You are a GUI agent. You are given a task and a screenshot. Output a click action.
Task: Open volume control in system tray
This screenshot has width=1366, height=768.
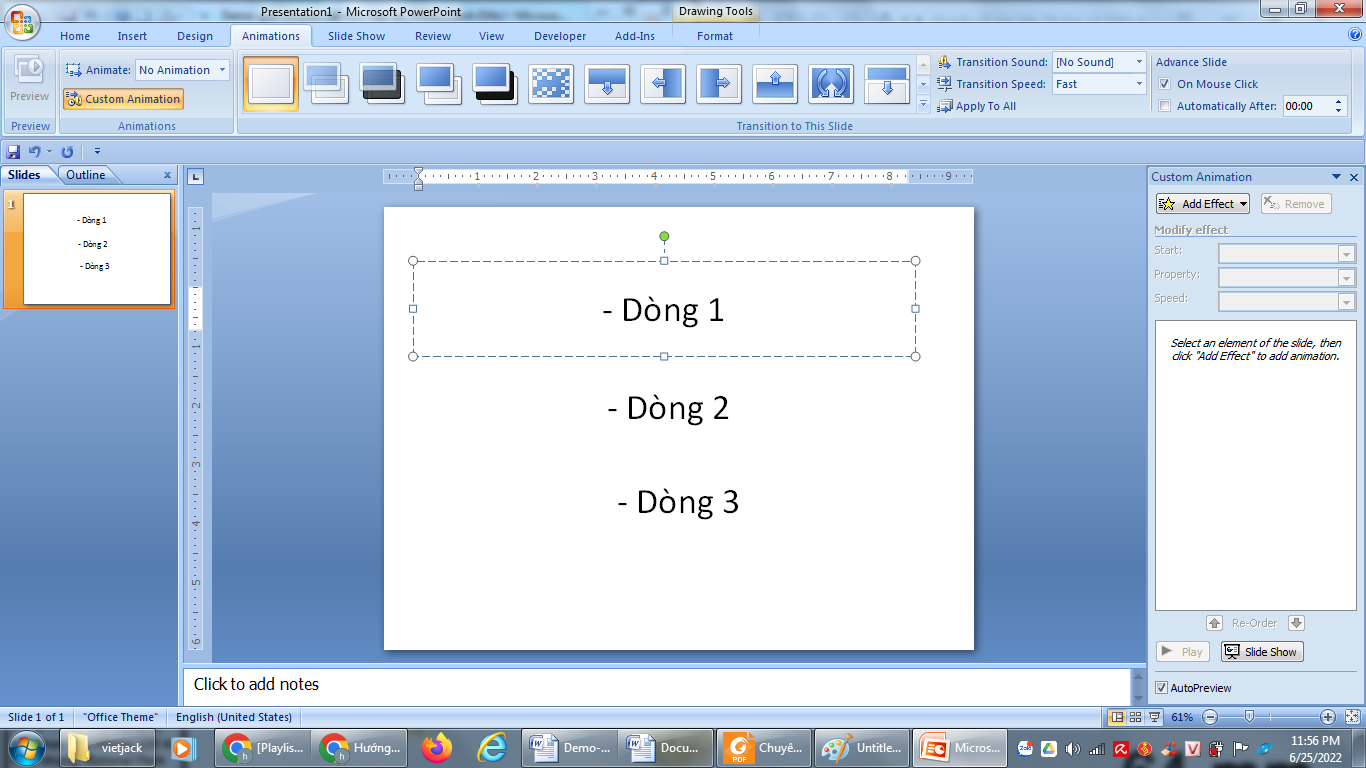pyautogui.click(x=1073, y=748)
